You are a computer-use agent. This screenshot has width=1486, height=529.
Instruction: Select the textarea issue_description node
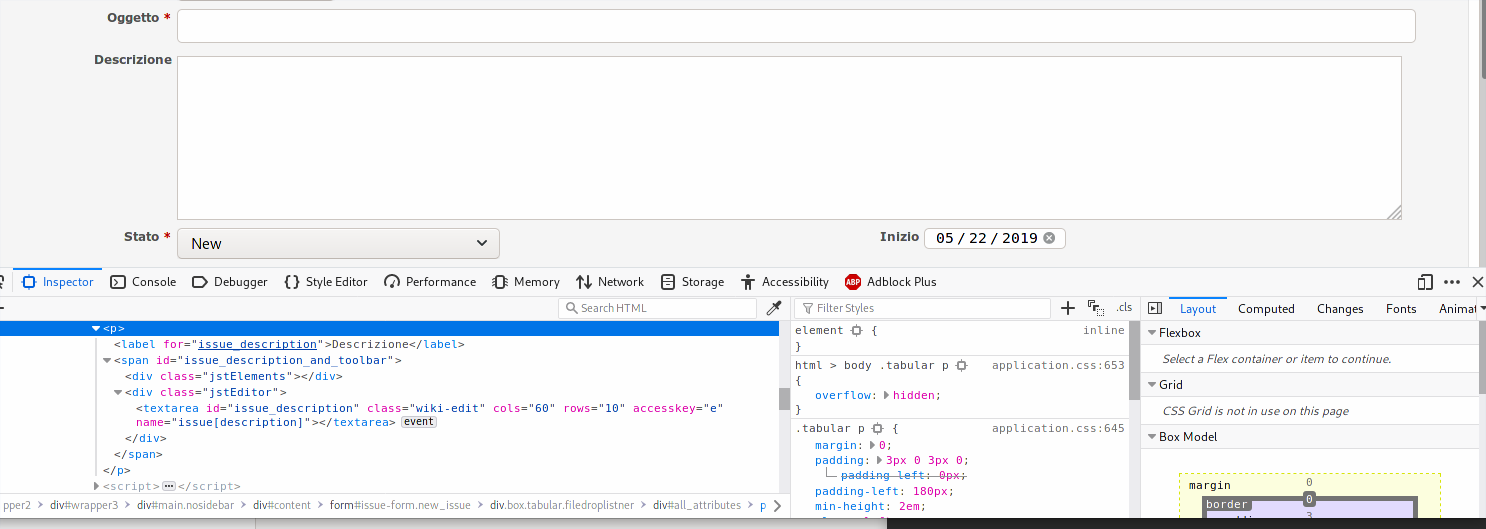pyautogui.click(x=429, y=415)
